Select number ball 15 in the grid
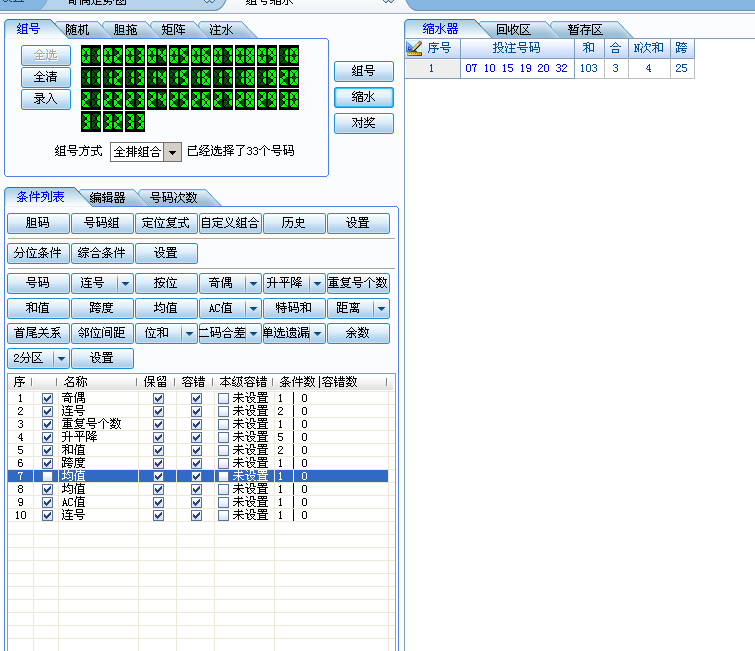755x651 pixels. click(179, 77)
